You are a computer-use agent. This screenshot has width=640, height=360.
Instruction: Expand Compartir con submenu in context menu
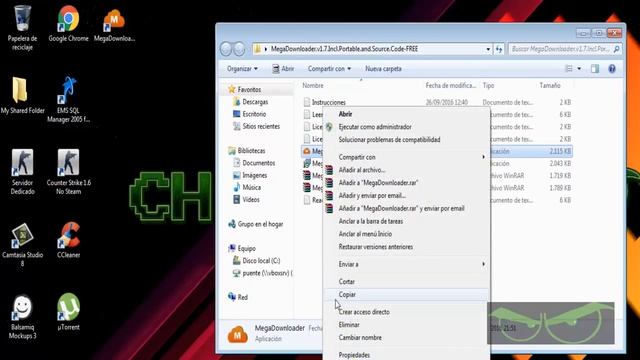(x=408, y=157)
